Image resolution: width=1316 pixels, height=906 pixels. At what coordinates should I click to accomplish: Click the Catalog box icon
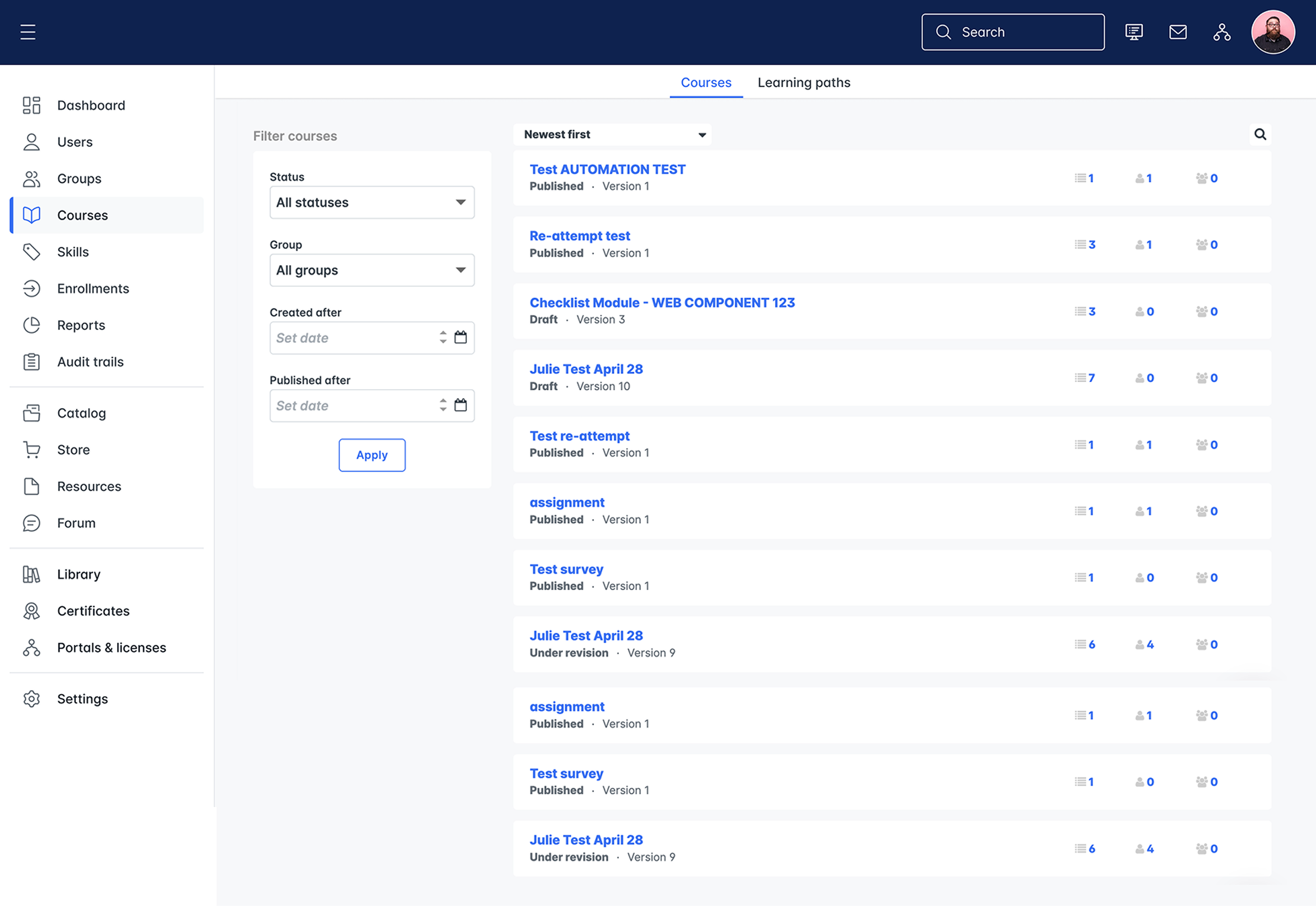31,414
